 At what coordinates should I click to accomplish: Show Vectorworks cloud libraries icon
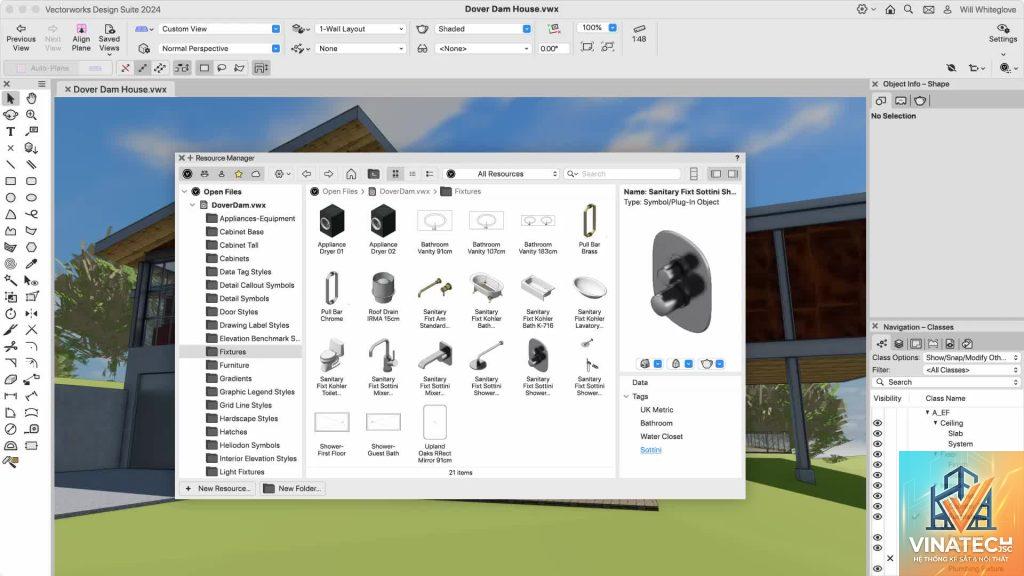(x=255, y=174)
